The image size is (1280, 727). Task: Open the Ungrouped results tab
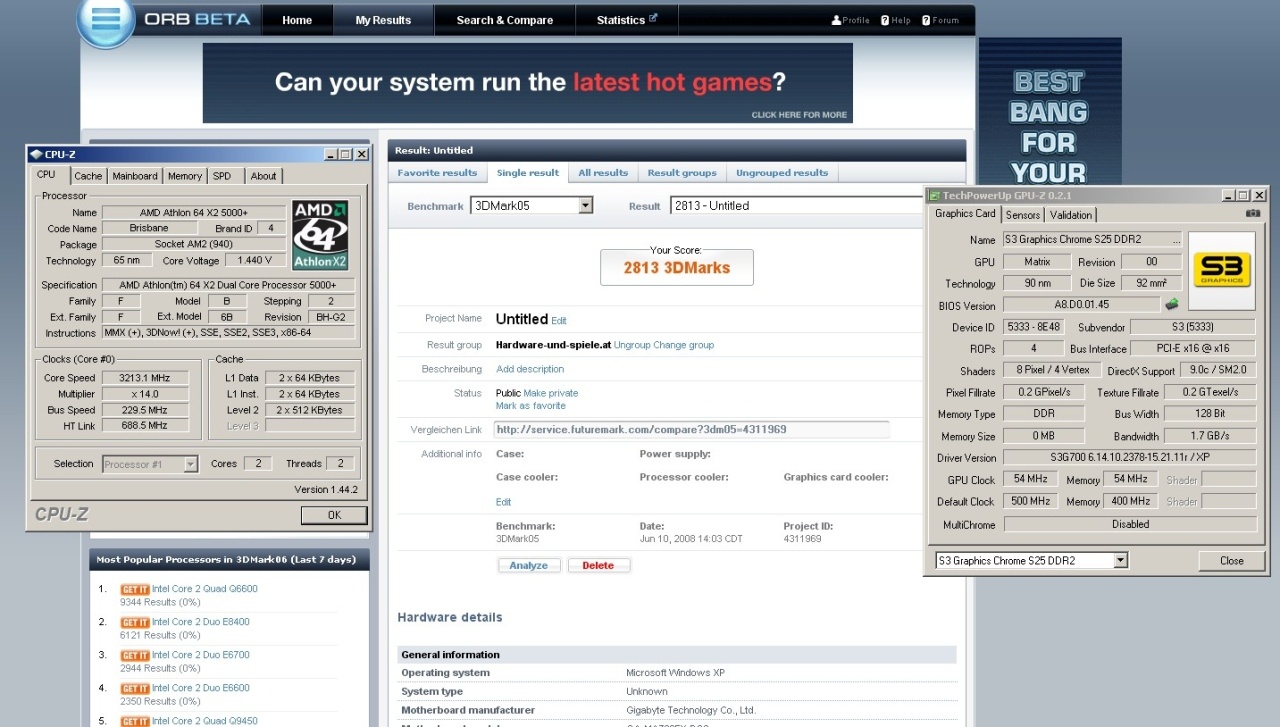782,173
